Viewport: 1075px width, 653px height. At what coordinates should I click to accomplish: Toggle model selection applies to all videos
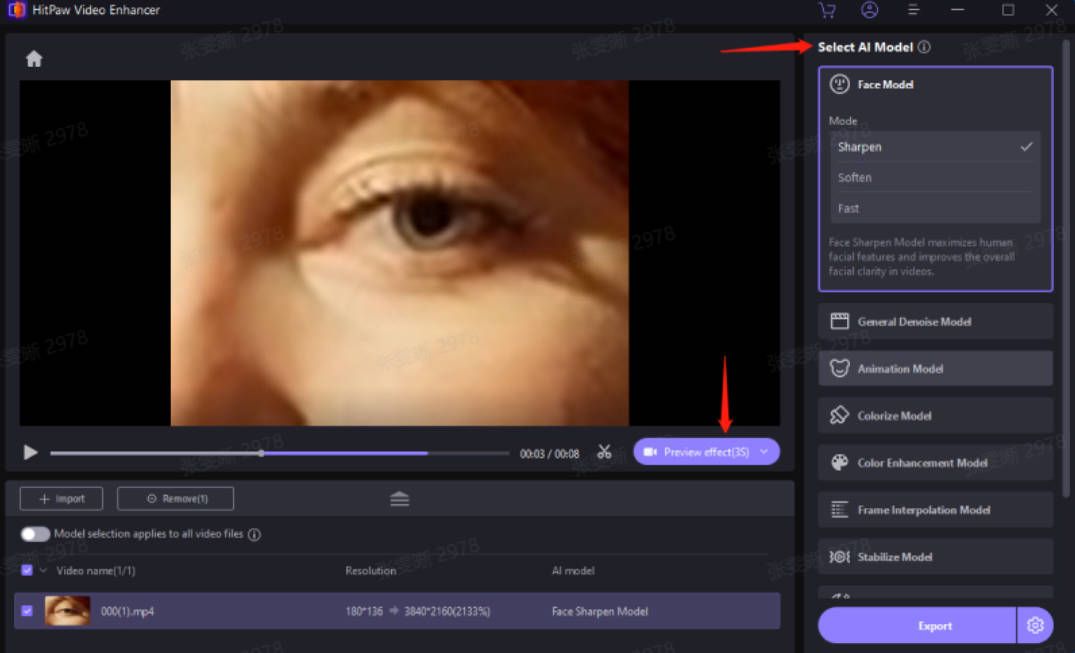(x=35, y=534)
